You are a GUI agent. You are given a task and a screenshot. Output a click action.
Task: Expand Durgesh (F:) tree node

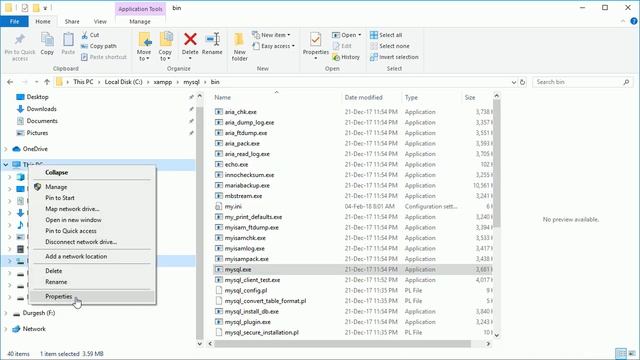tap(6, 313)
